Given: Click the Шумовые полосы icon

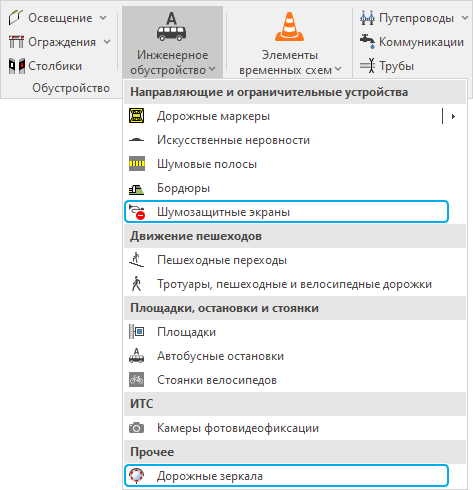Looking at the screenshot, I should (x=137, y=164).
